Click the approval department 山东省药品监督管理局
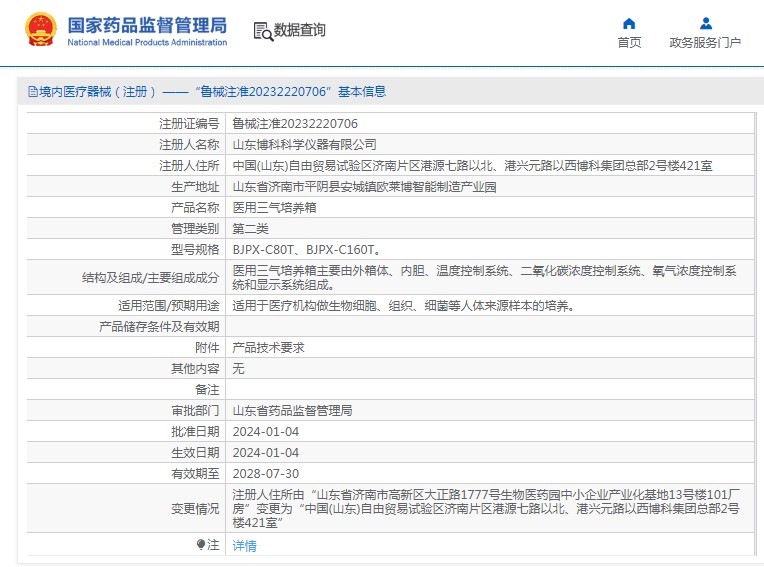This screenshot has height=567, width=764. pos(292,411)
